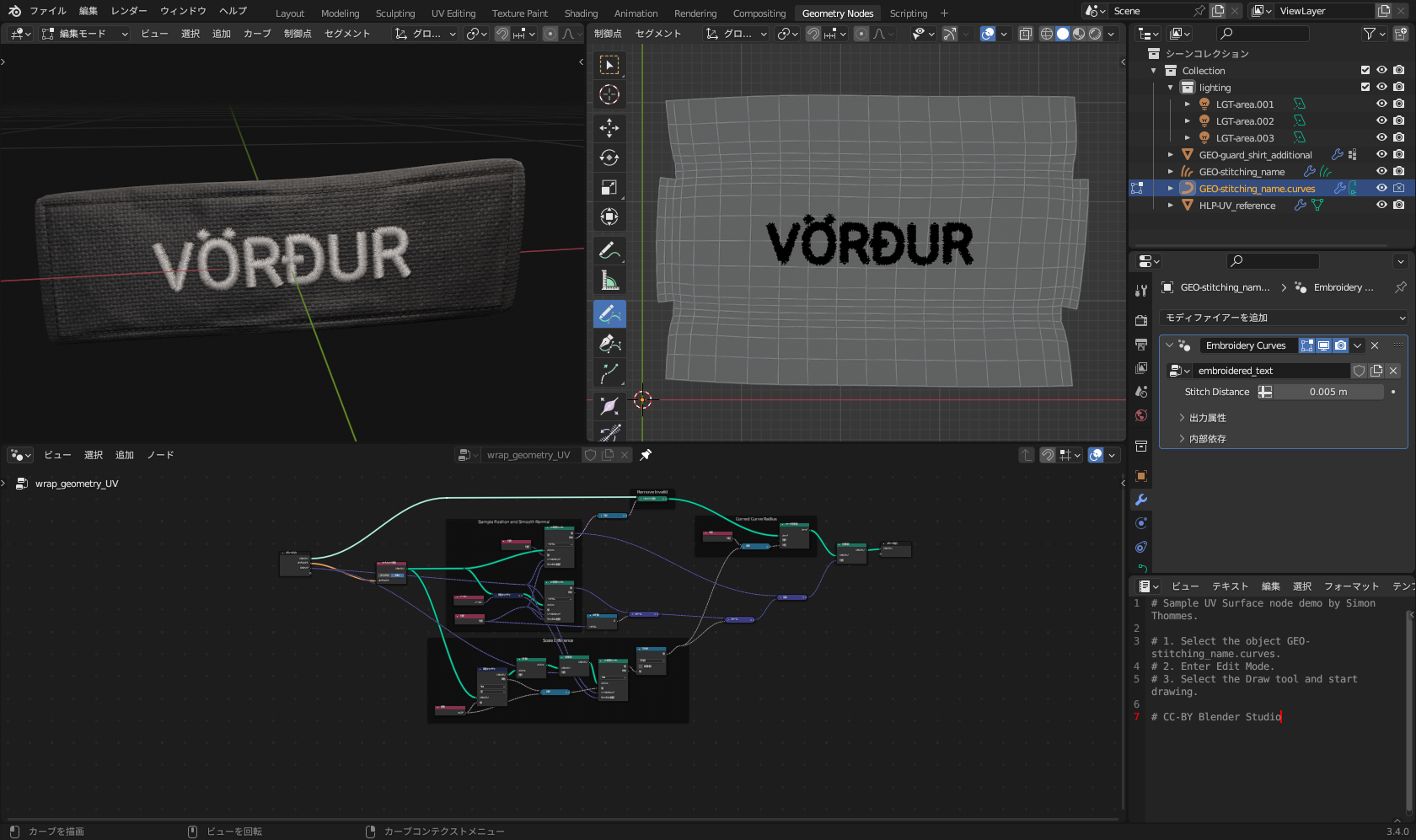The width and height of the screenshot is (1416, 840).
Task: Select the Curve Pen tool
Action: tap(609, 343)
